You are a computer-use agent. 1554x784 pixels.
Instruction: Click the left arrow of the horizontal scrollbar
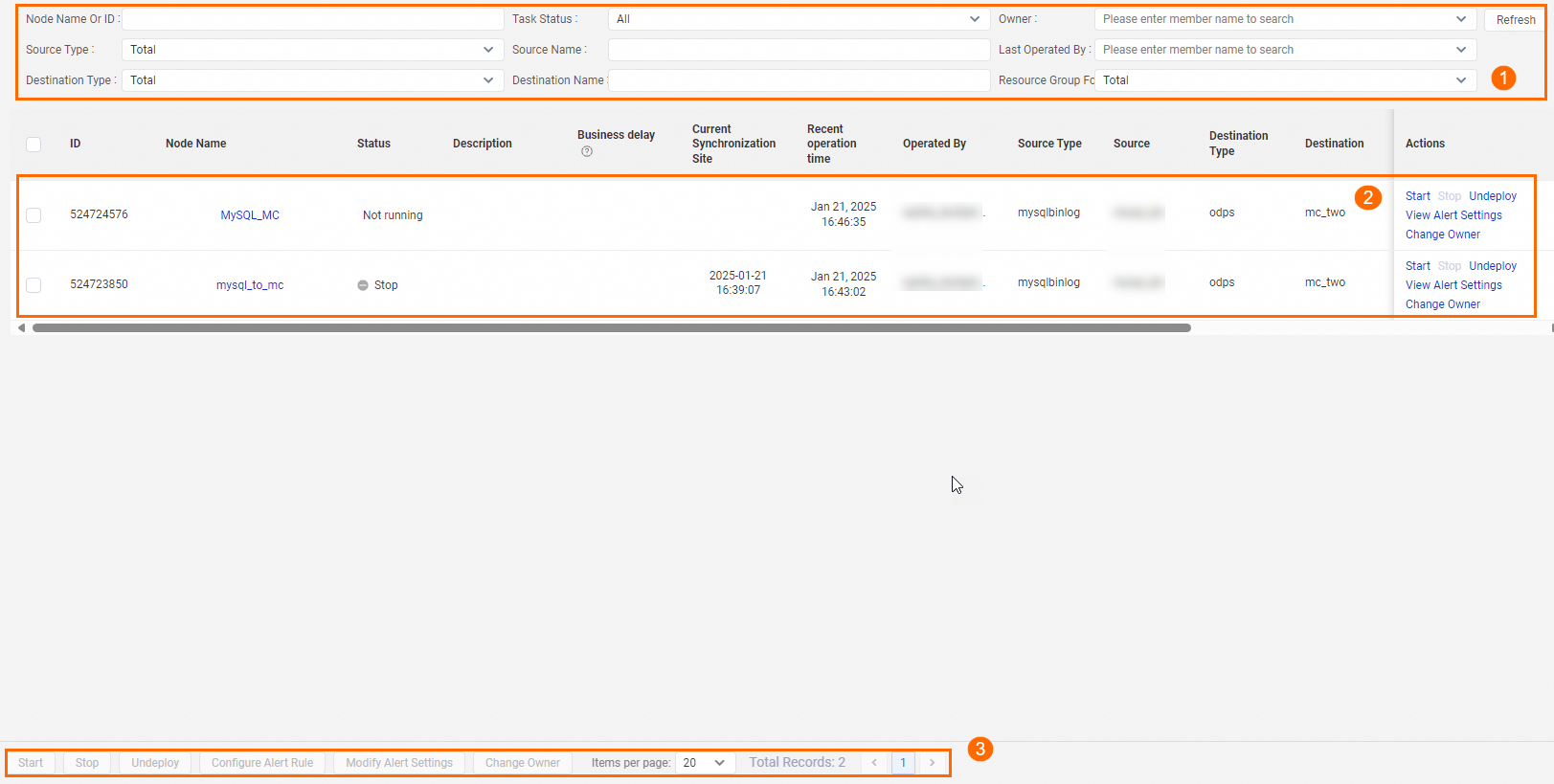[x=21, y=327]
